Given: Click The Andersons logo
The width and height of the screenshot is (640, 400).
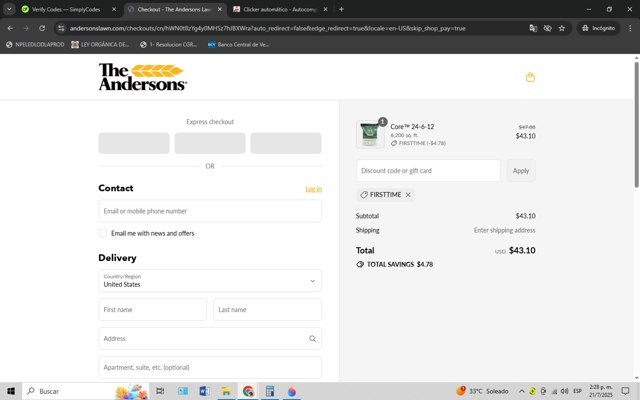Looking at the screenshot, I should [x=142, y=77].
